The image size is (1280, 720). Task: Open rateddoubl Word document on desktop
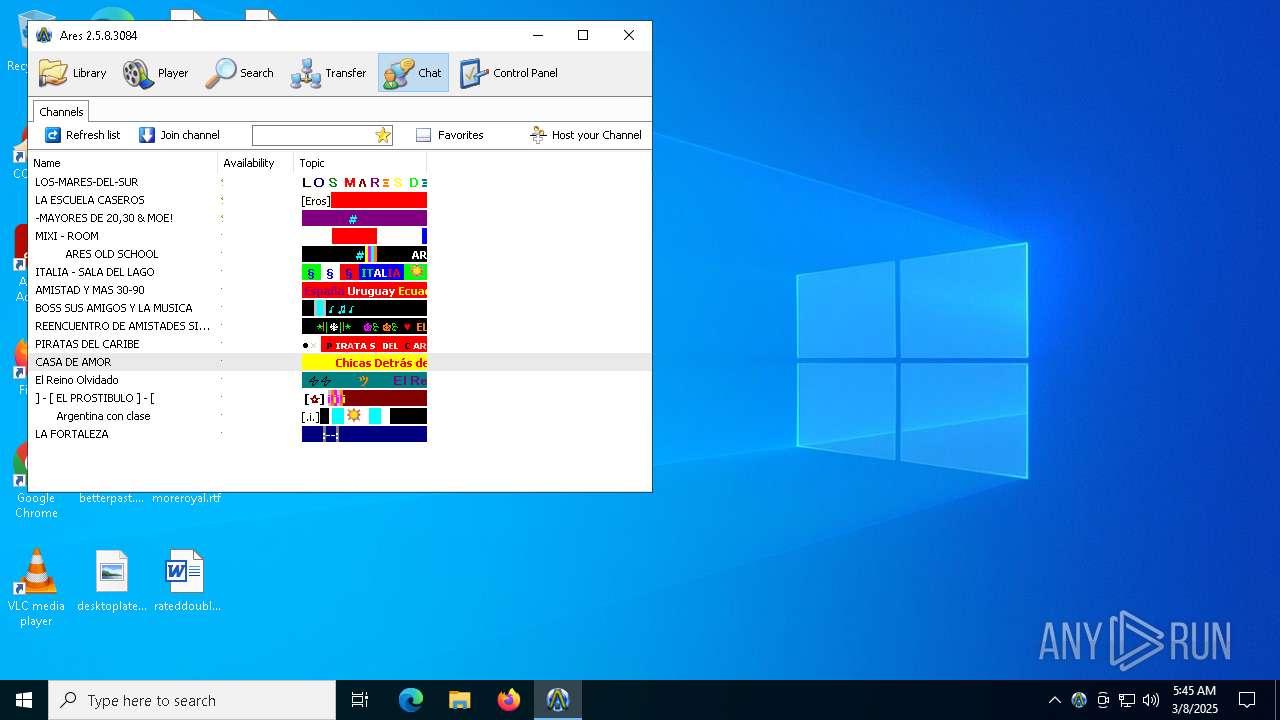[x=187, y=581]
